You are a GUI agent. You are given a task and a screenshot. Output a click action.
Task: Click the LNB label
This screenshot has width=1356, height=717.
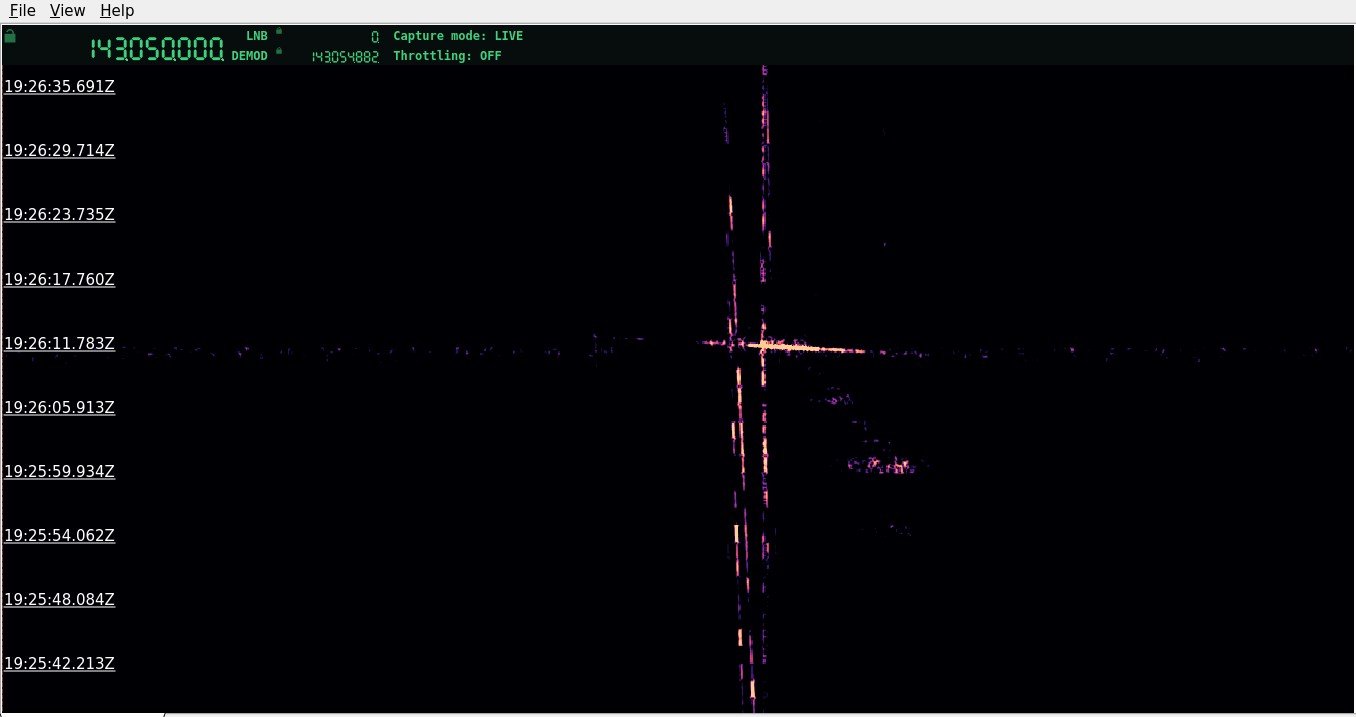tap(257, 36)
